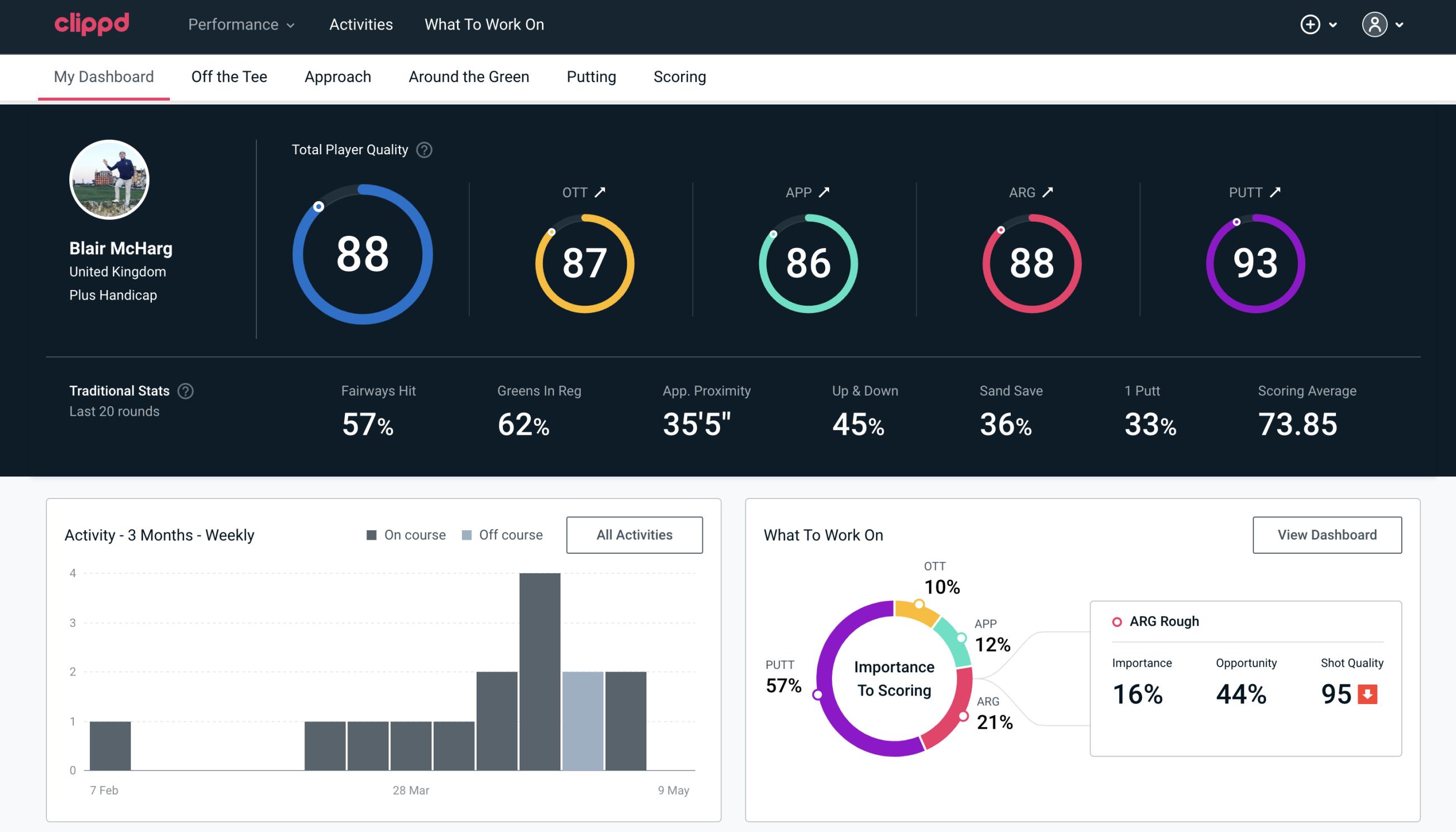Click the ARG upward trend arrow icon

[1048, 192]
